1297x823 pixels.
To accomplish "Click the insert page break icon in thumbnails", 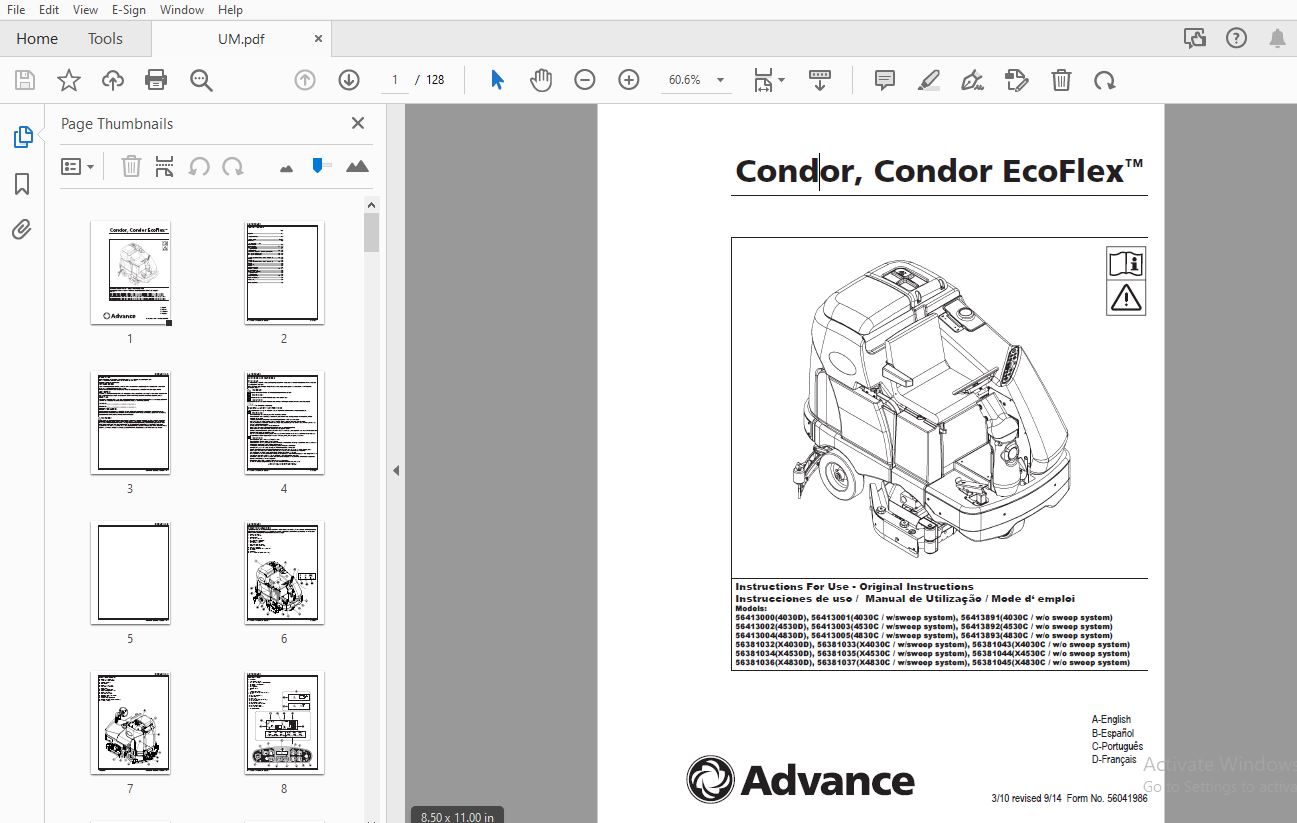I will [x=165, y=166].
